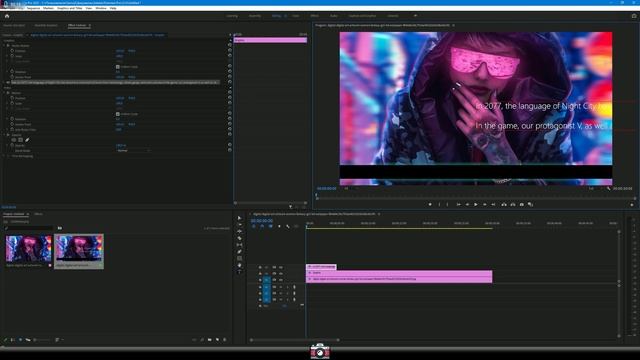Create ellipse mask under Opacity
The height and width of the screenshot is (360, 640).
point(14,140)
